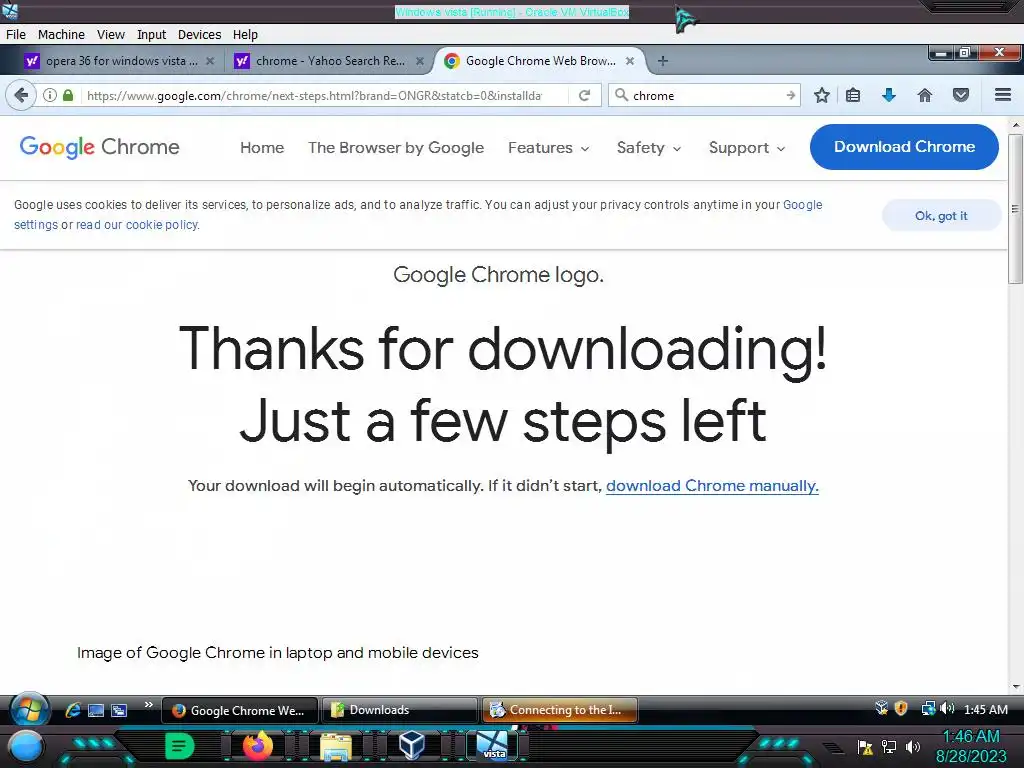The image size is (1024, 768).
Task: Open VirtualBox icon on host taskbar
Action: click(412, 745)
